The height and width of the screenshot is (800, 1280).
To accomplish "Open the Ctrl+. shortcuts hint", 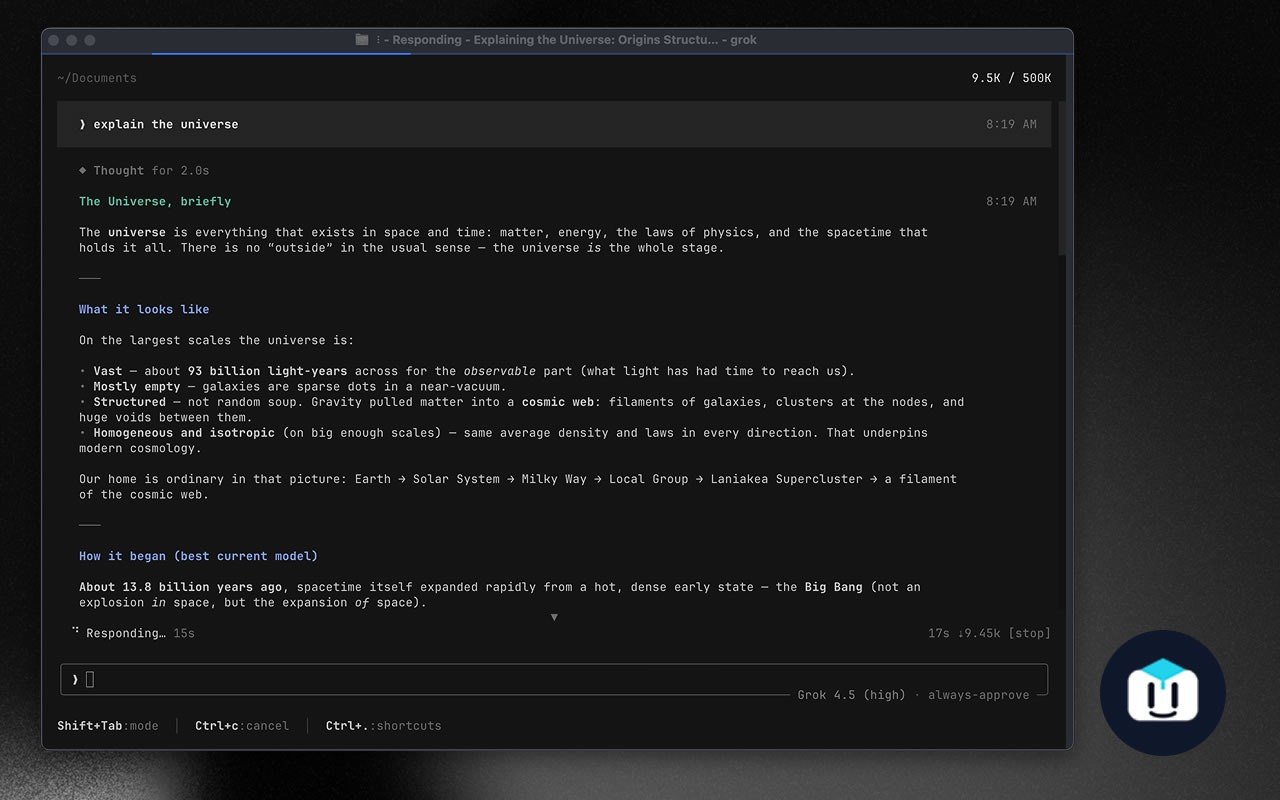I will coord(383,726).
